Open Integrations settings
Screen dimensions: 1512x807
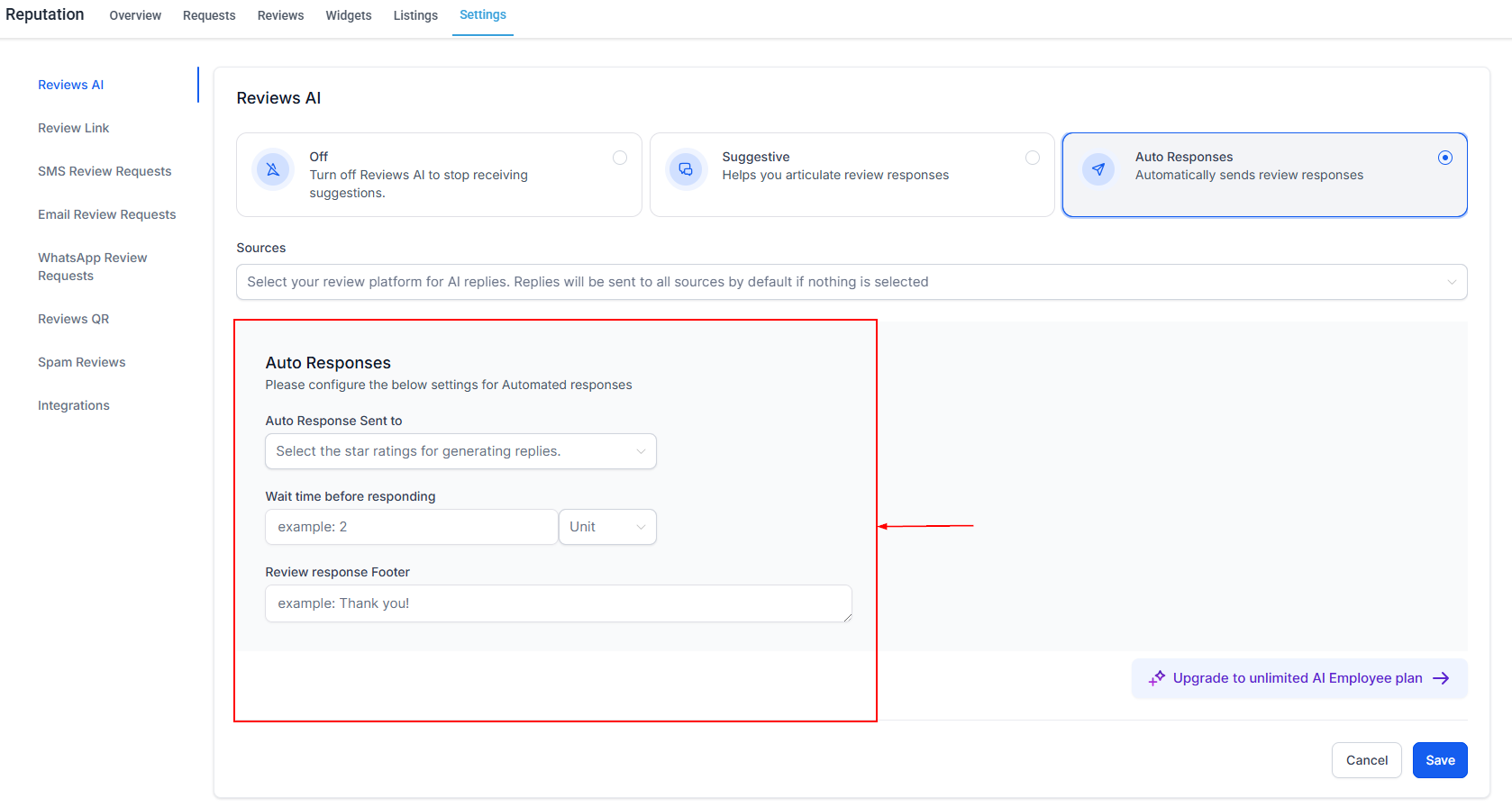point(74,405)
